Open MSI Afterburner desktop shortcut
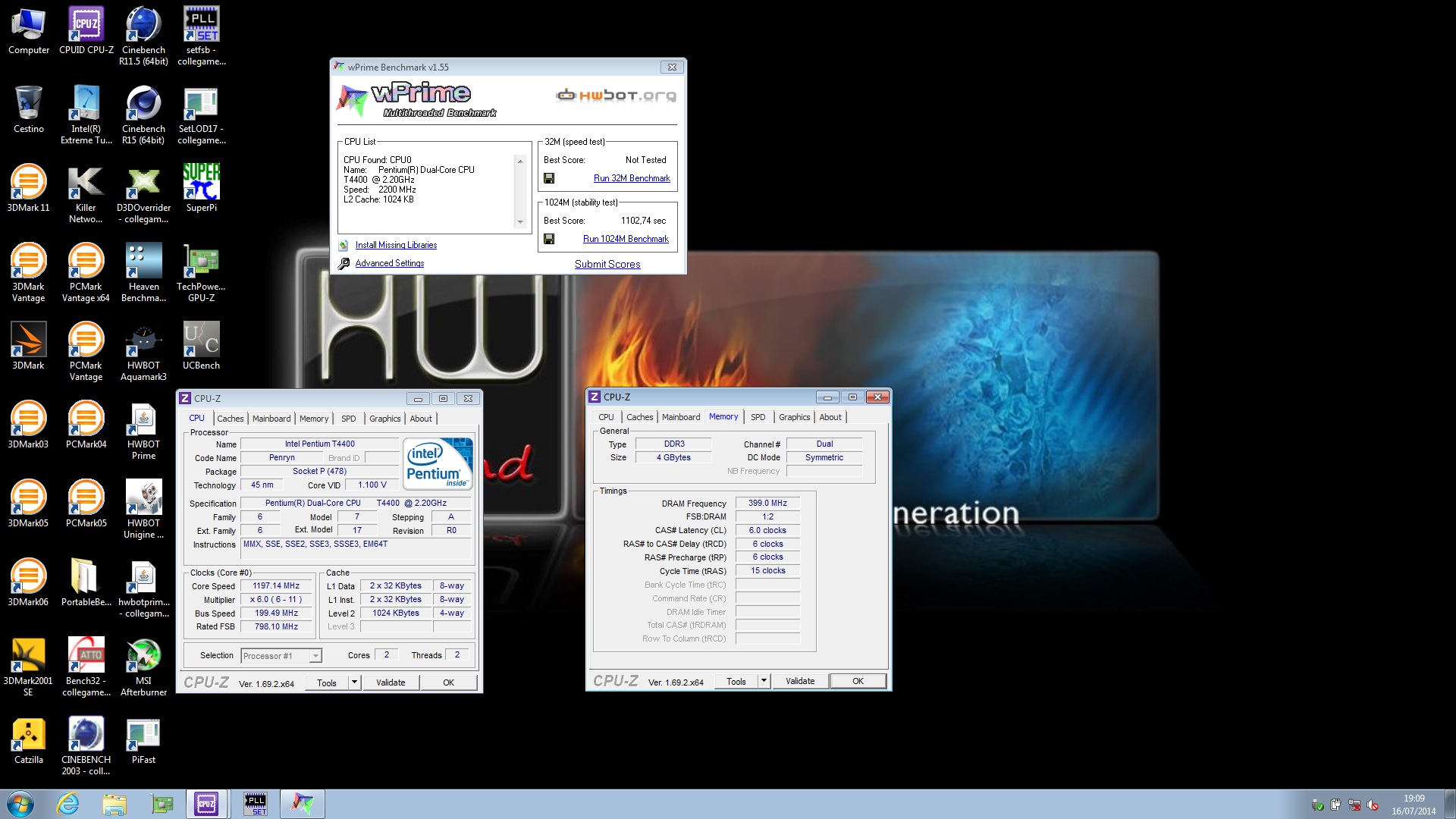Screen dimensions: 1456x819 point(143,667)
